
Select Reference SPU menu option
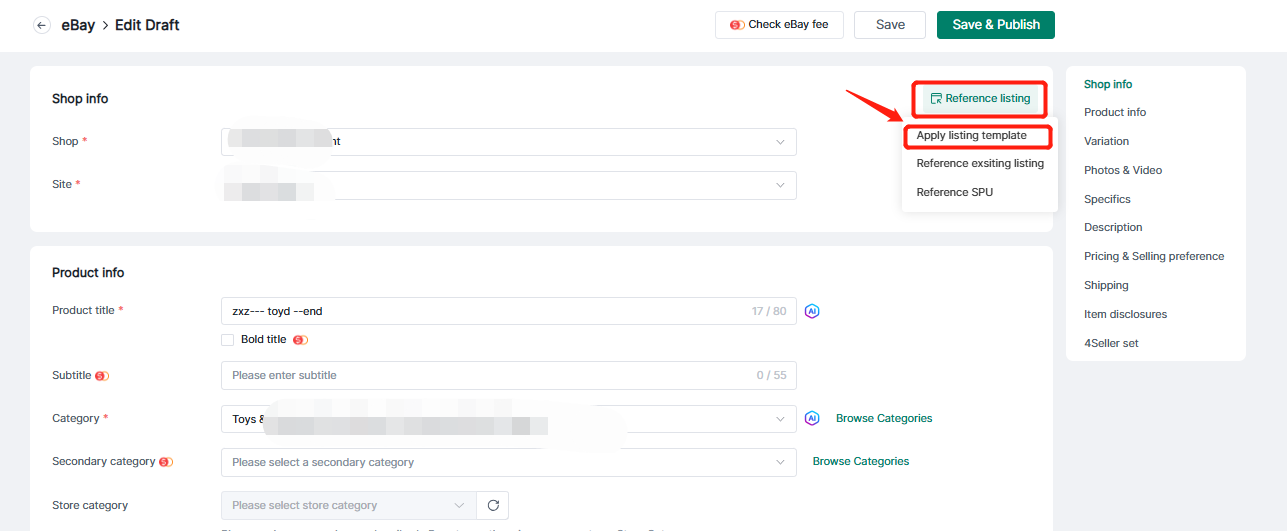coord(954,192)
